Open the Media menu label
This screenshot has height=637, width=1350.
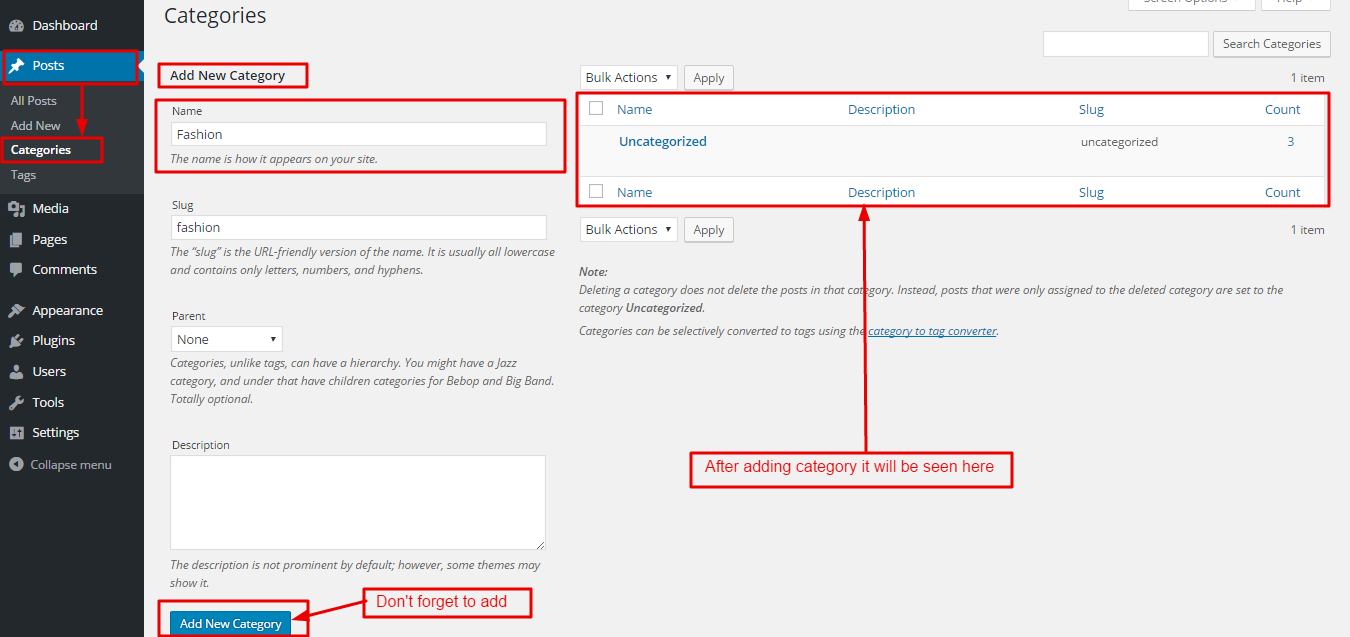[x=51, y=209]
